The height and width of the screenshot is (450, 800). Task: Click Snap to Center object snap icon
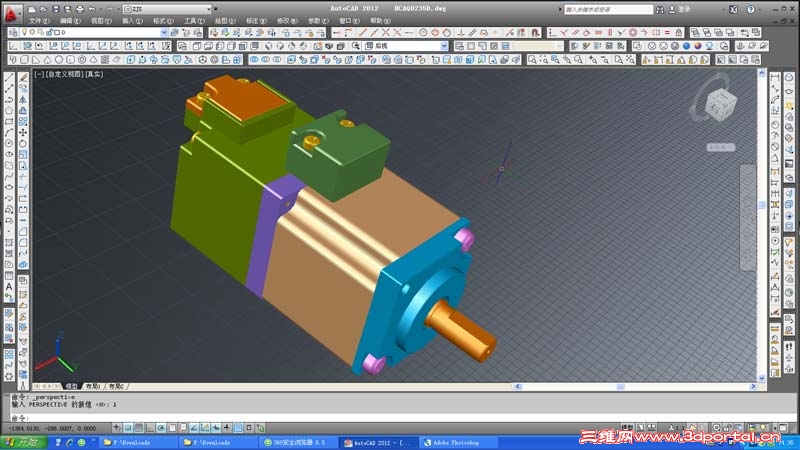tap(423, 33)
